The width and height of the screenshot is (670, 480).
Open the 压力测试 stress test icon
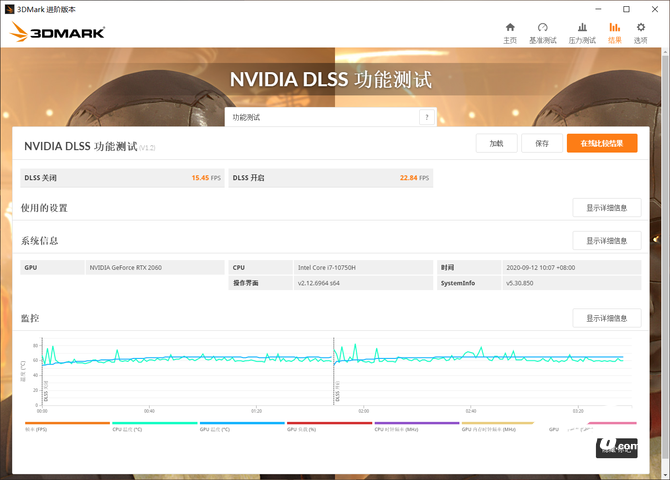582,28
